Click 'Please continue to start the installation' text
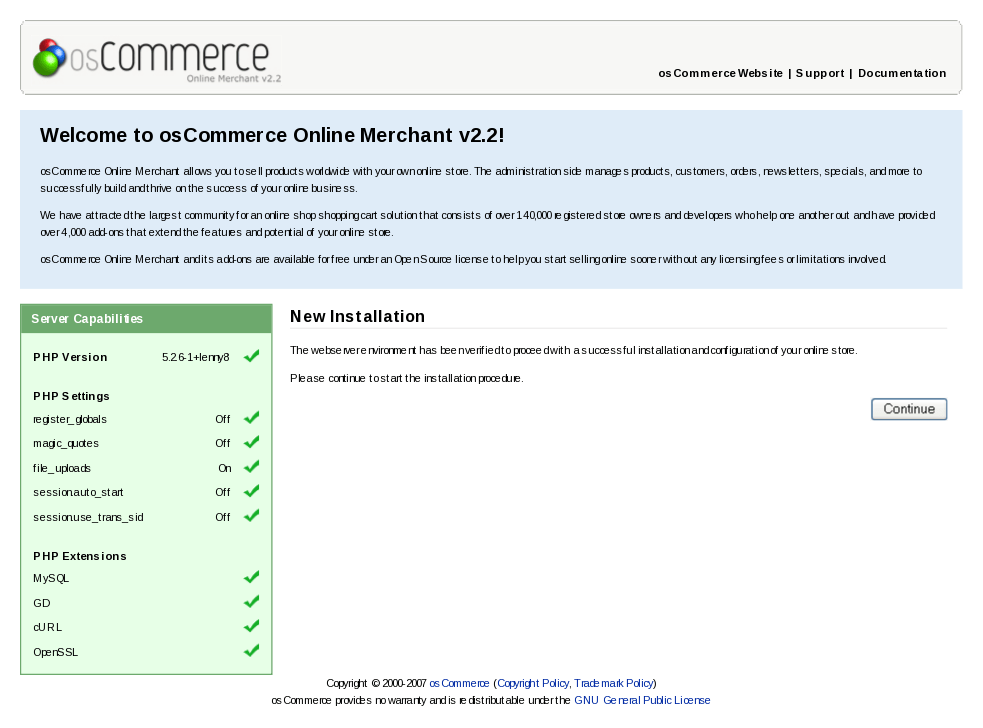This screenshot has height=728, width=983. [x=406, y=378]
